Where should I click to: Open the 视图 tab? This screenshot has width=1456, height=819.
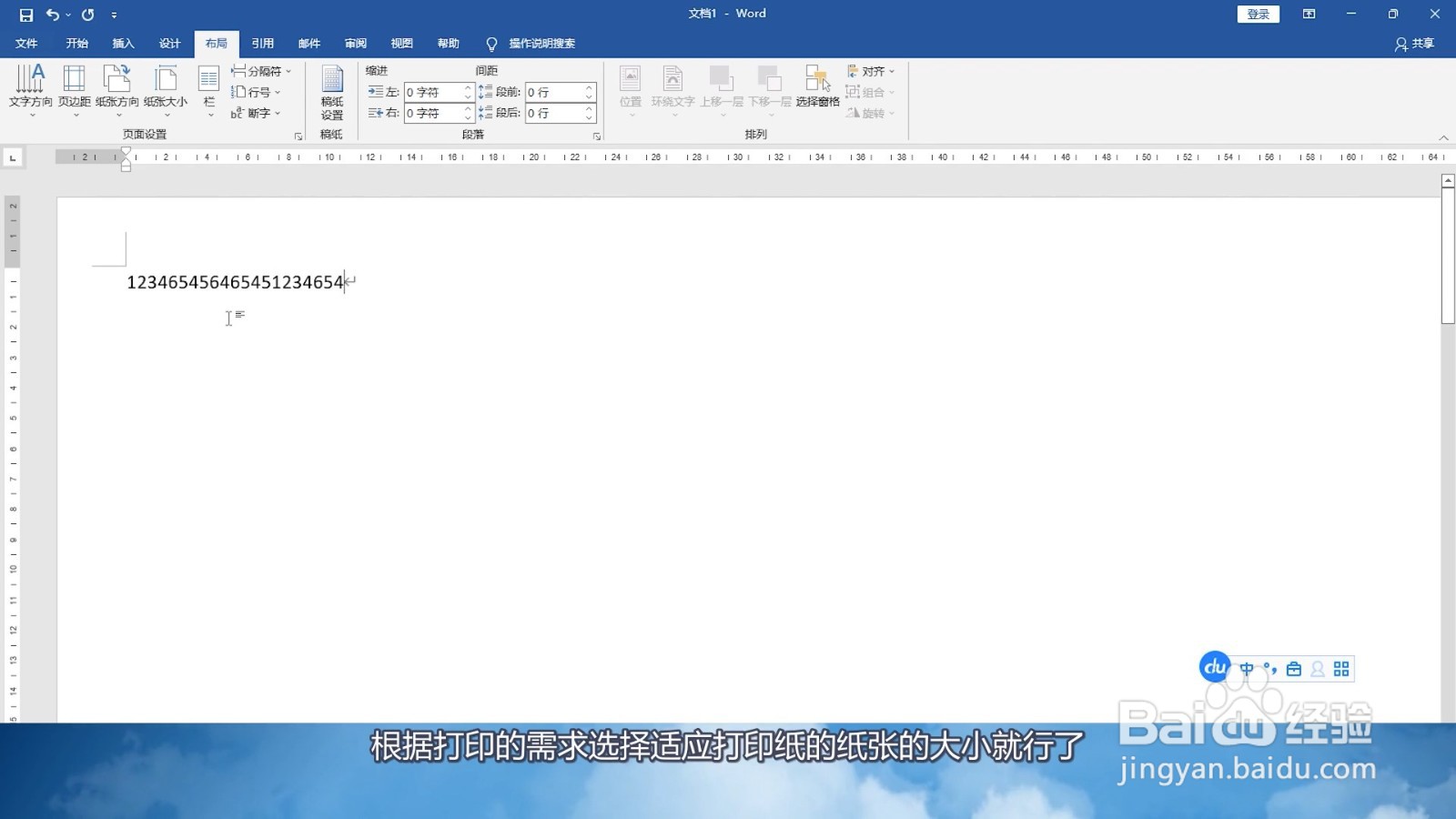[402, 44]
